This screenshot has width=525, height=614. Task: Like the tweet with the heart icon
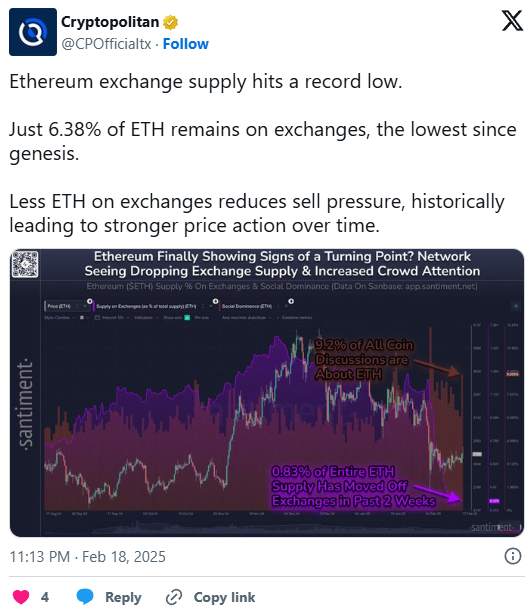21,597
